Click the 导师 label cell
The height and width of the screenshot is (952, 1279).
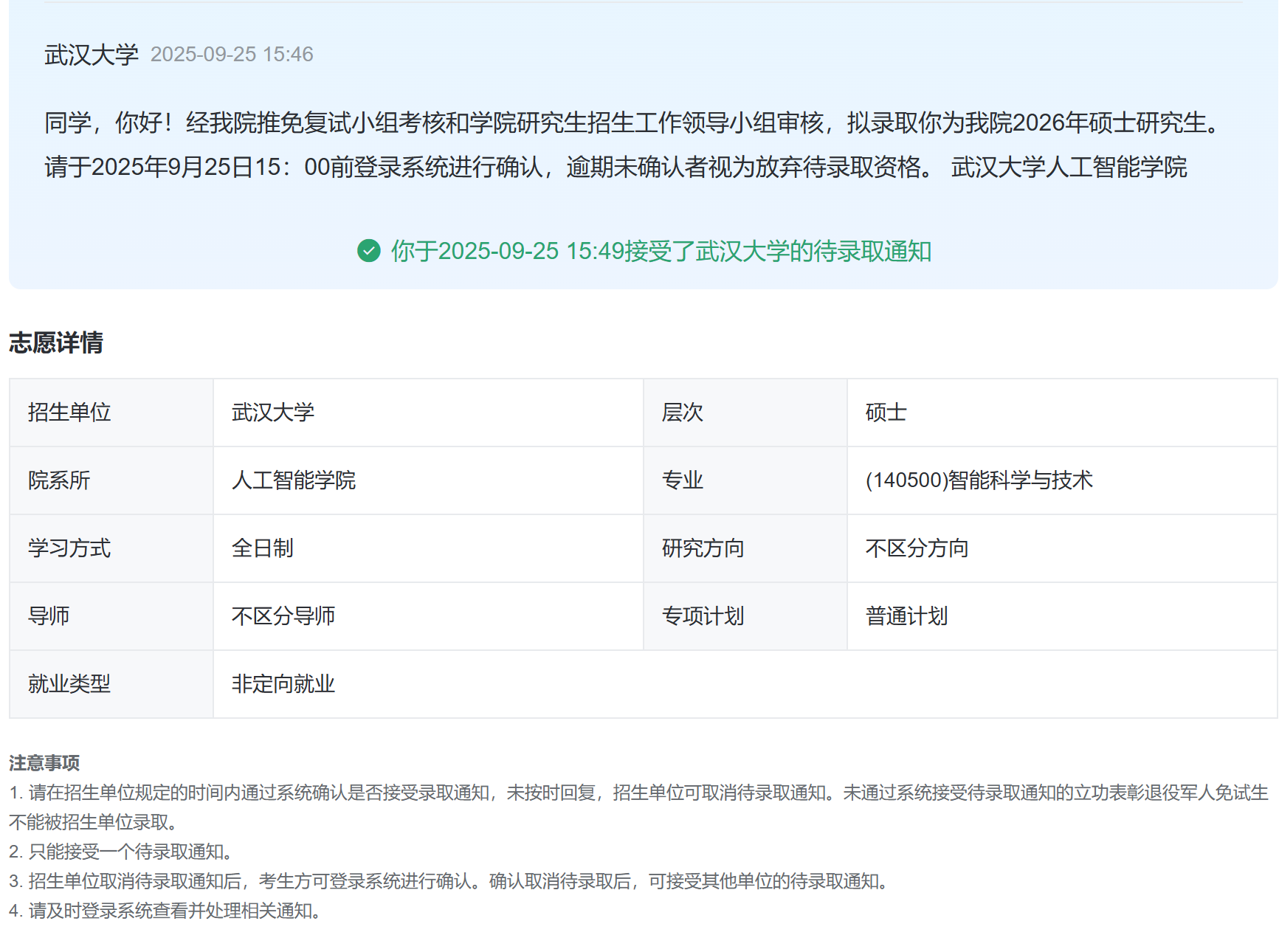coord(111,616)
